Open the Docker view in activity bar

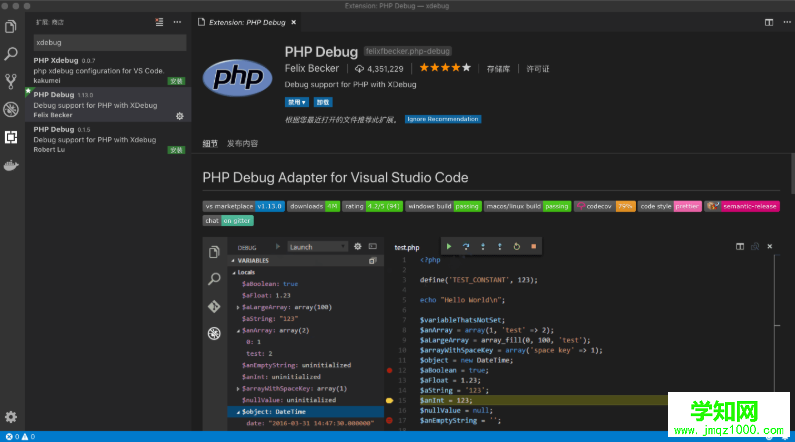click(11, 165)
